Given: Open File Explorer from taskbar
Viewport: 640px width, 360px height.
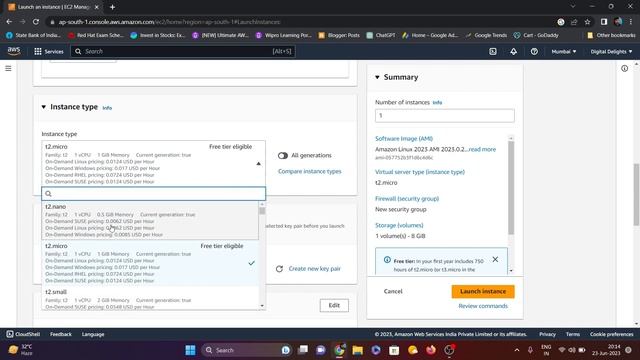Looking at the screenshot, I should tap(358, 350).
